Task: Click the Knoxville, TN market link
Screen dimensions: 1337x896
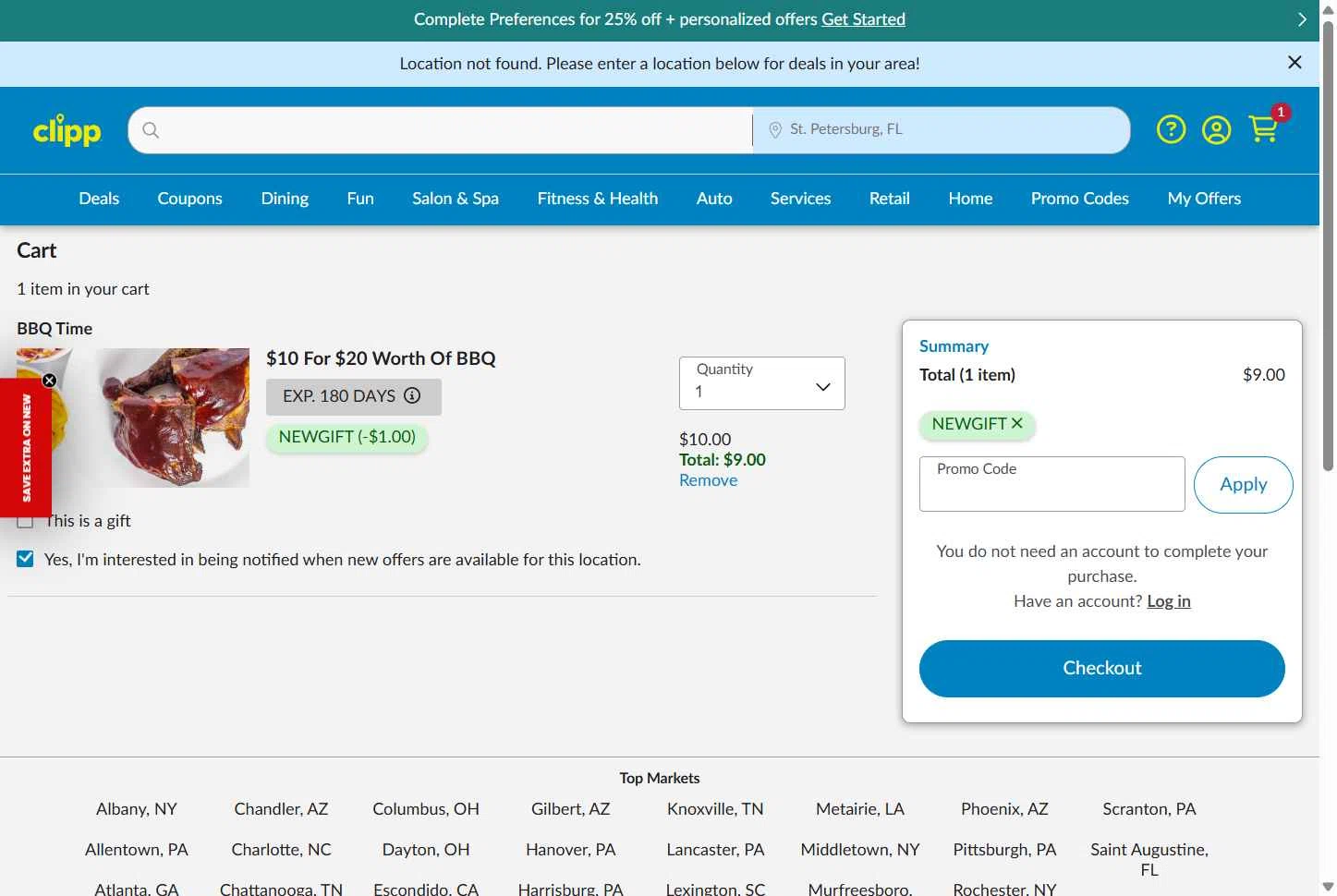Action: [x=716, y=809]
